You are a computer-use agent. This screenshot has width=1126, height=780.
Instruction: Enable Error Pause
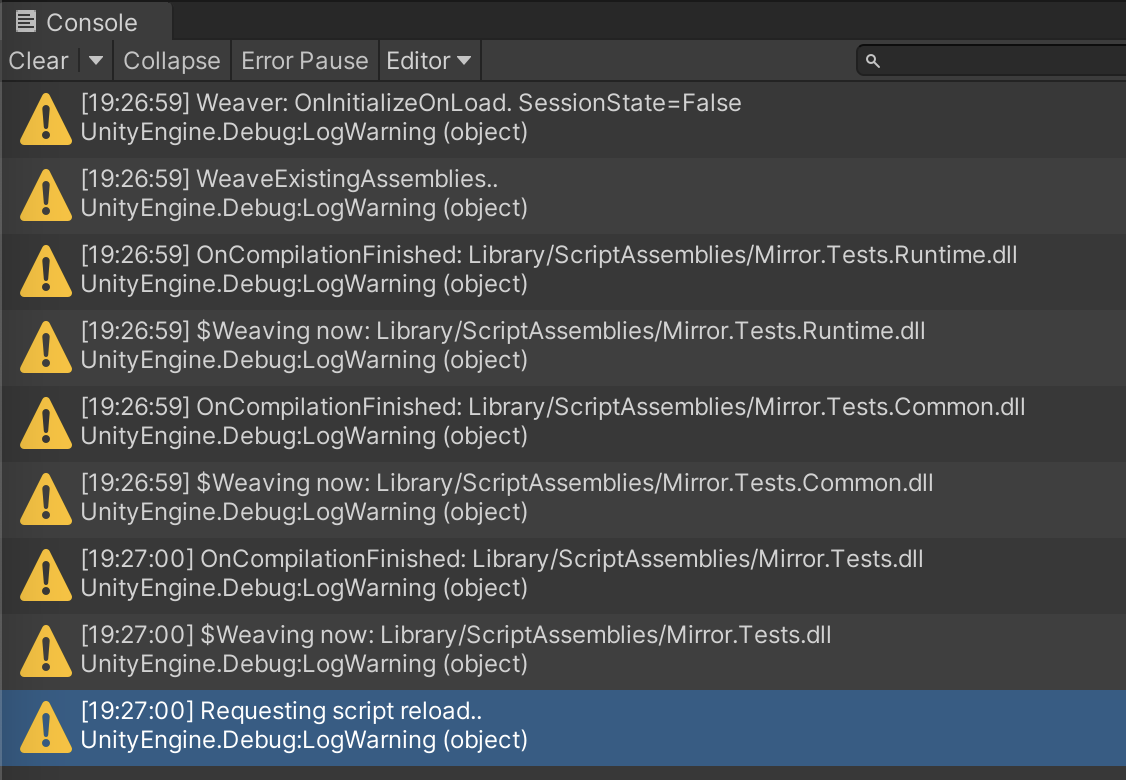point(304,61)
